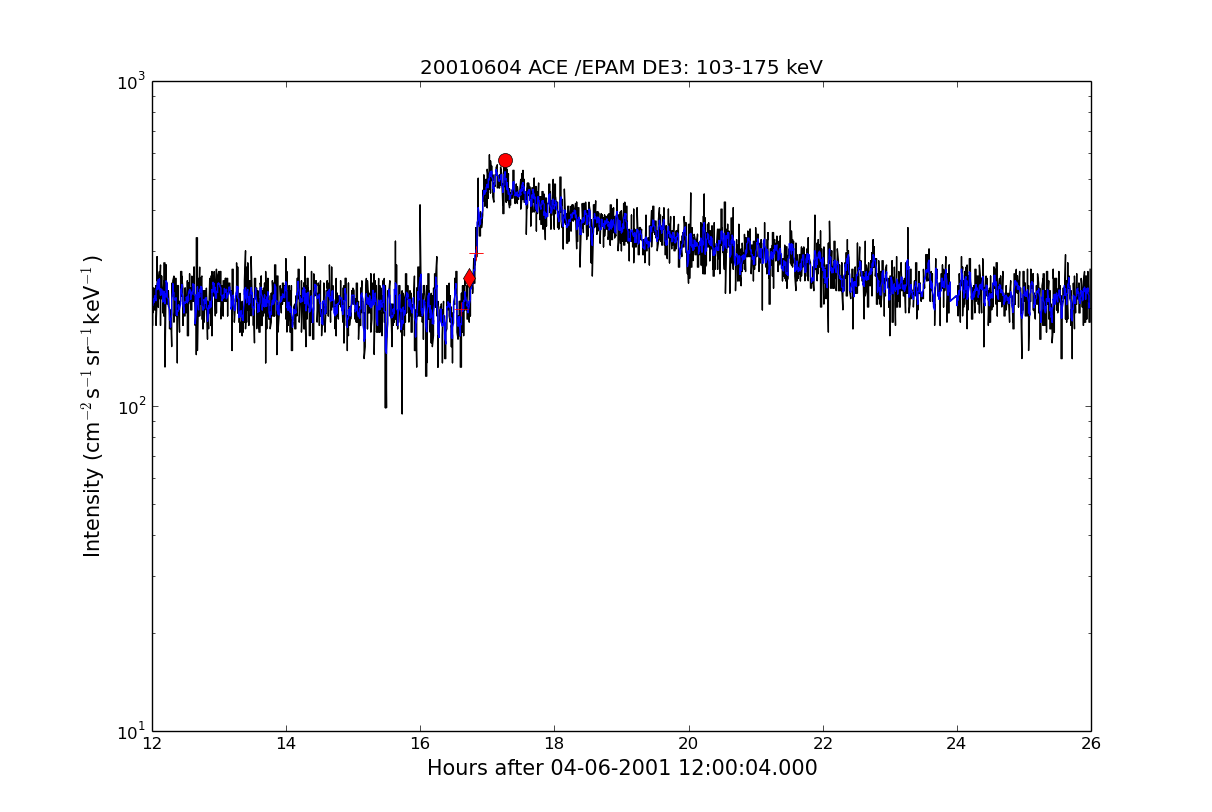
Task: Click the y-axis label 'Intensity'
Action: point(93,406)
